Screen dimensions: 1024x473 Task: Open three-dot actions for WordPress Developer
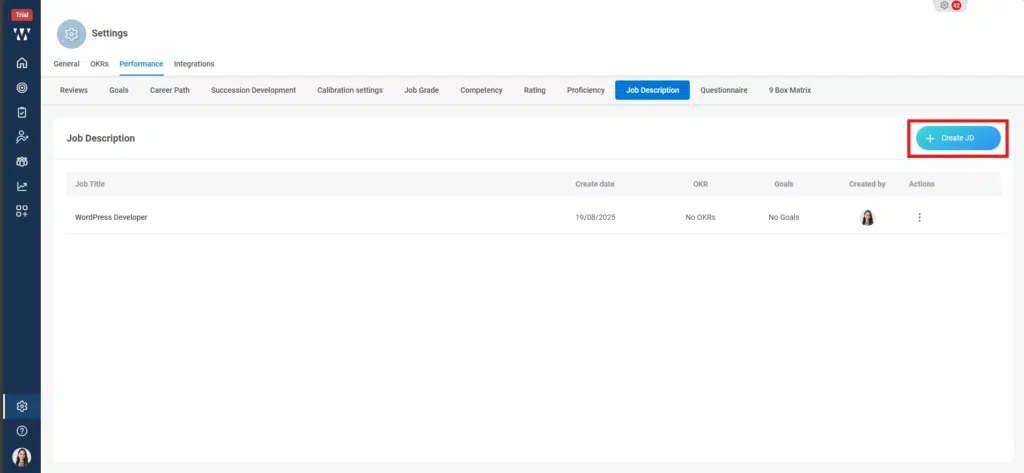pos(920,218)
